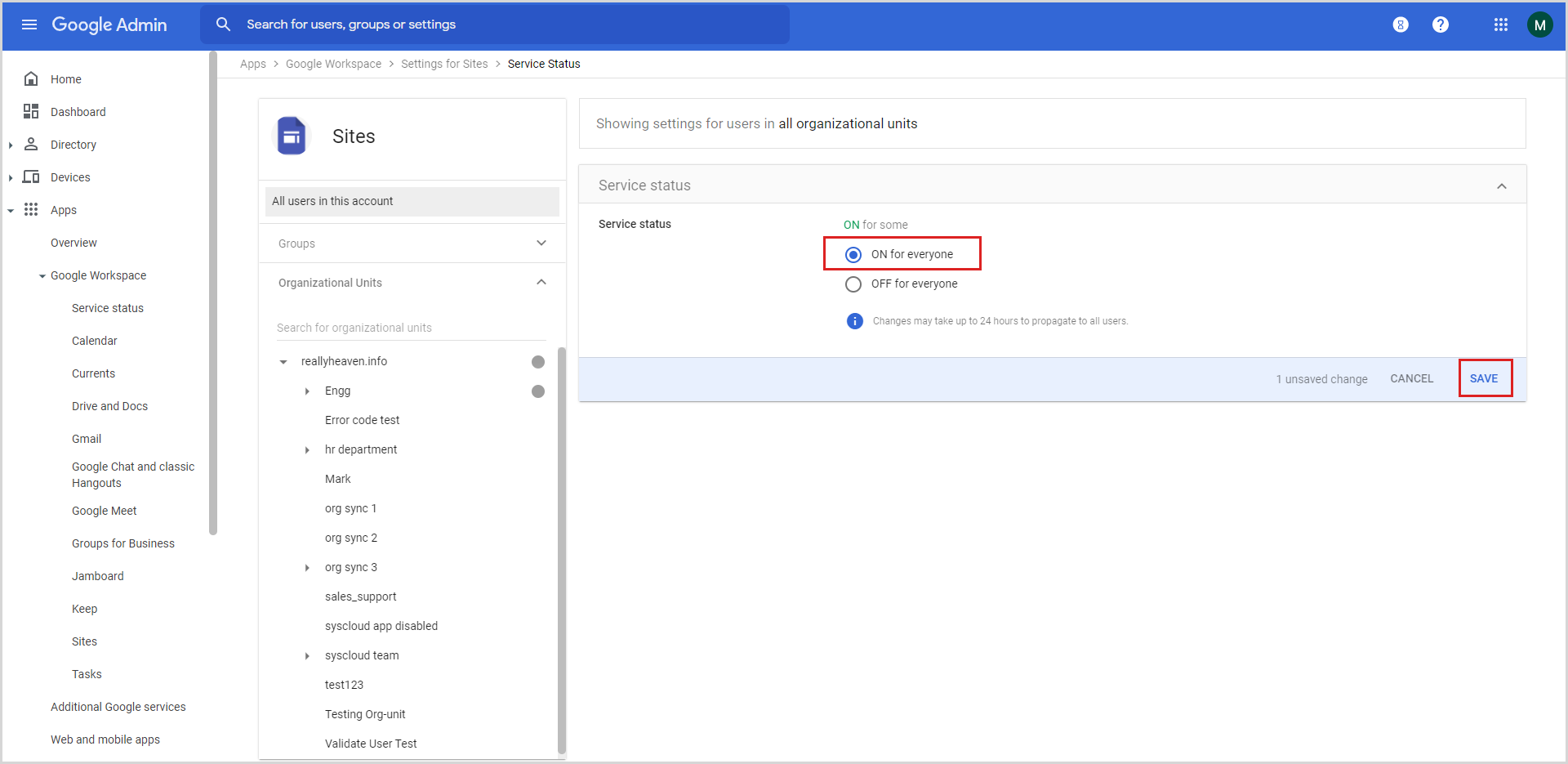Expand the Groups section chevron
The image size is (1568, 764).
(x=541, y=243)
